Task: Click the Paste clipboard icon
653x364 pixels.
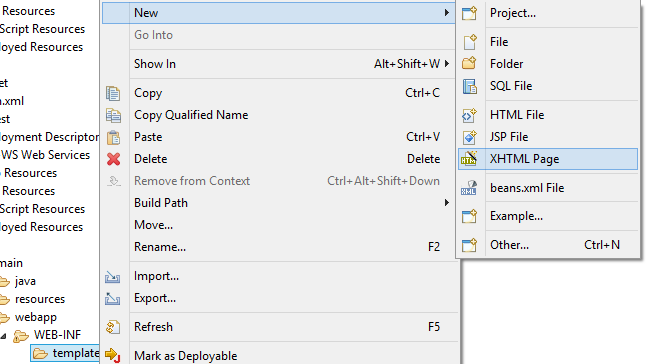Action: coord(113,137)
